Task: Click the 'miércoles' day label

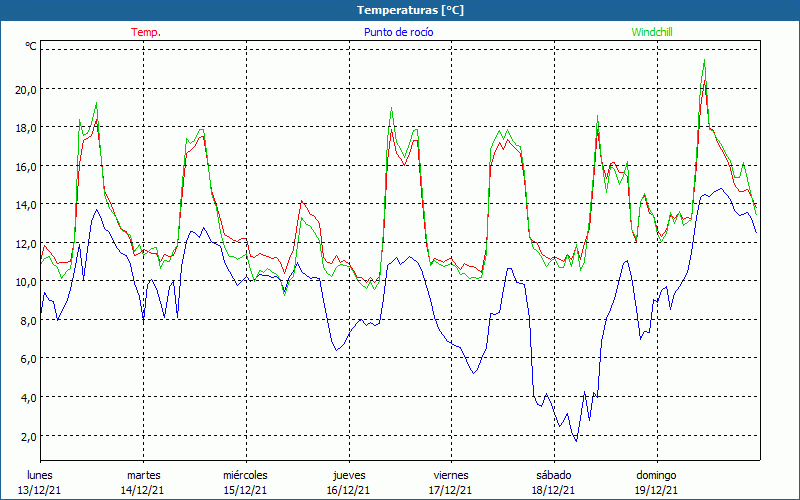Action: (x=245, y=475)
